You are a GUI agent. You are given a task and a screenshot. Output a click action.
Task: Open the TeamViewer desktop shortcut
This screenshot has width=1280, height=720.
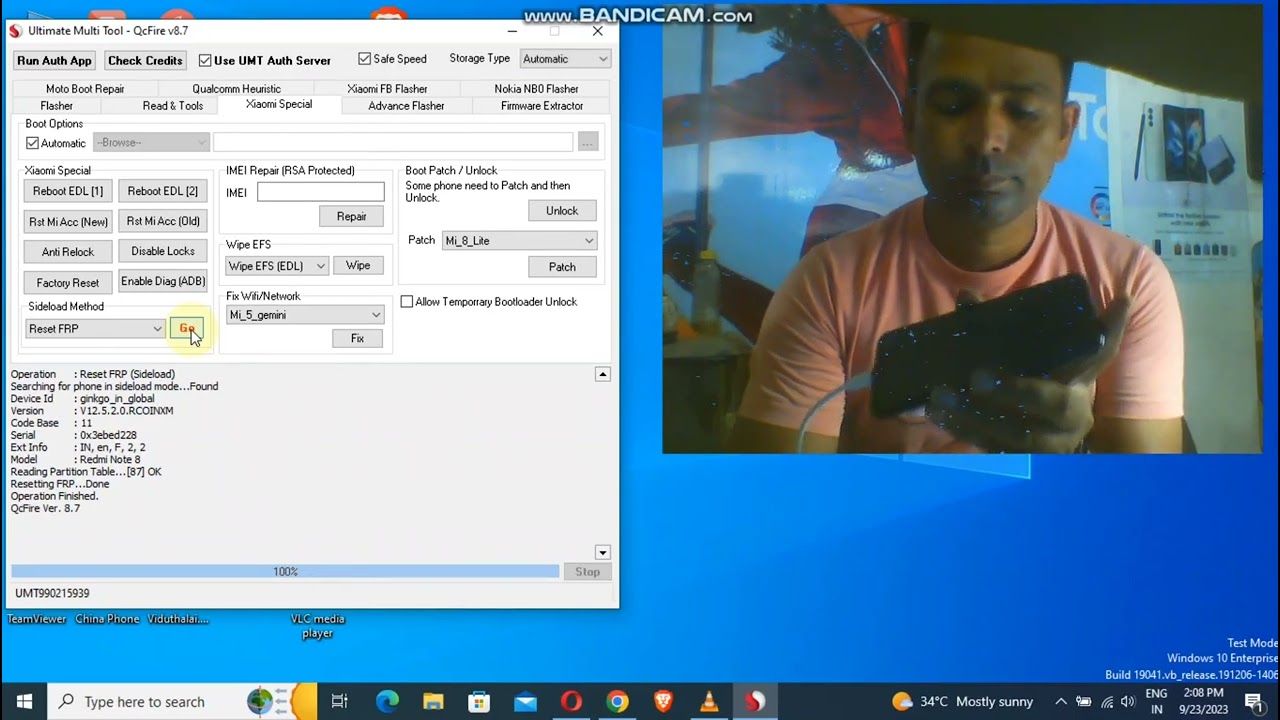37,619
